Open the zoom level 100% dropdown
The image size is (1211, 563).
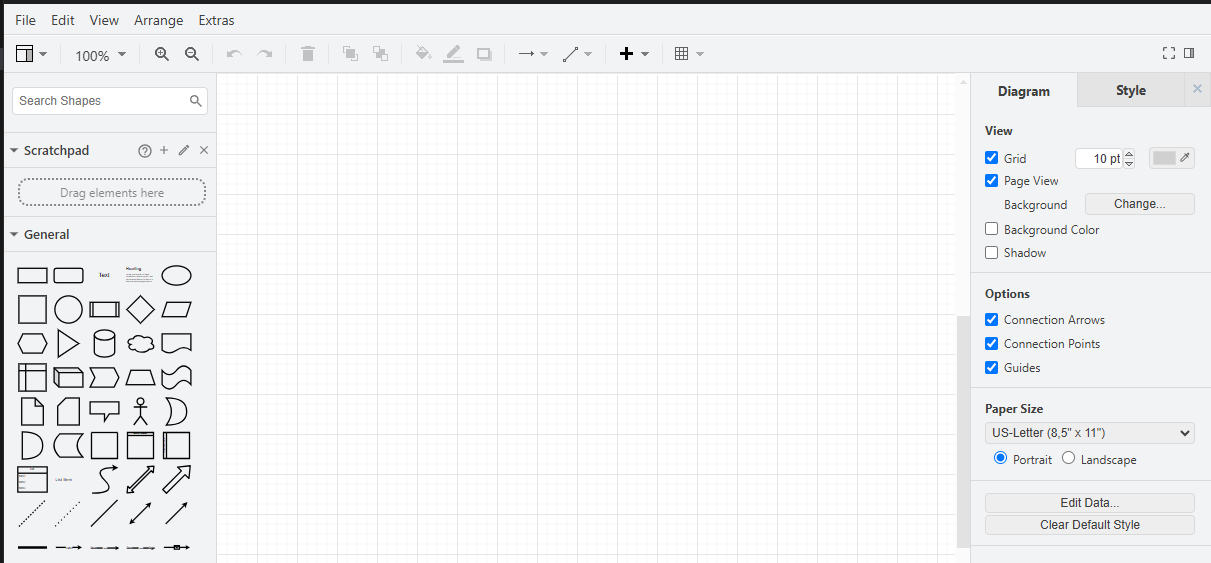point(100,55)
